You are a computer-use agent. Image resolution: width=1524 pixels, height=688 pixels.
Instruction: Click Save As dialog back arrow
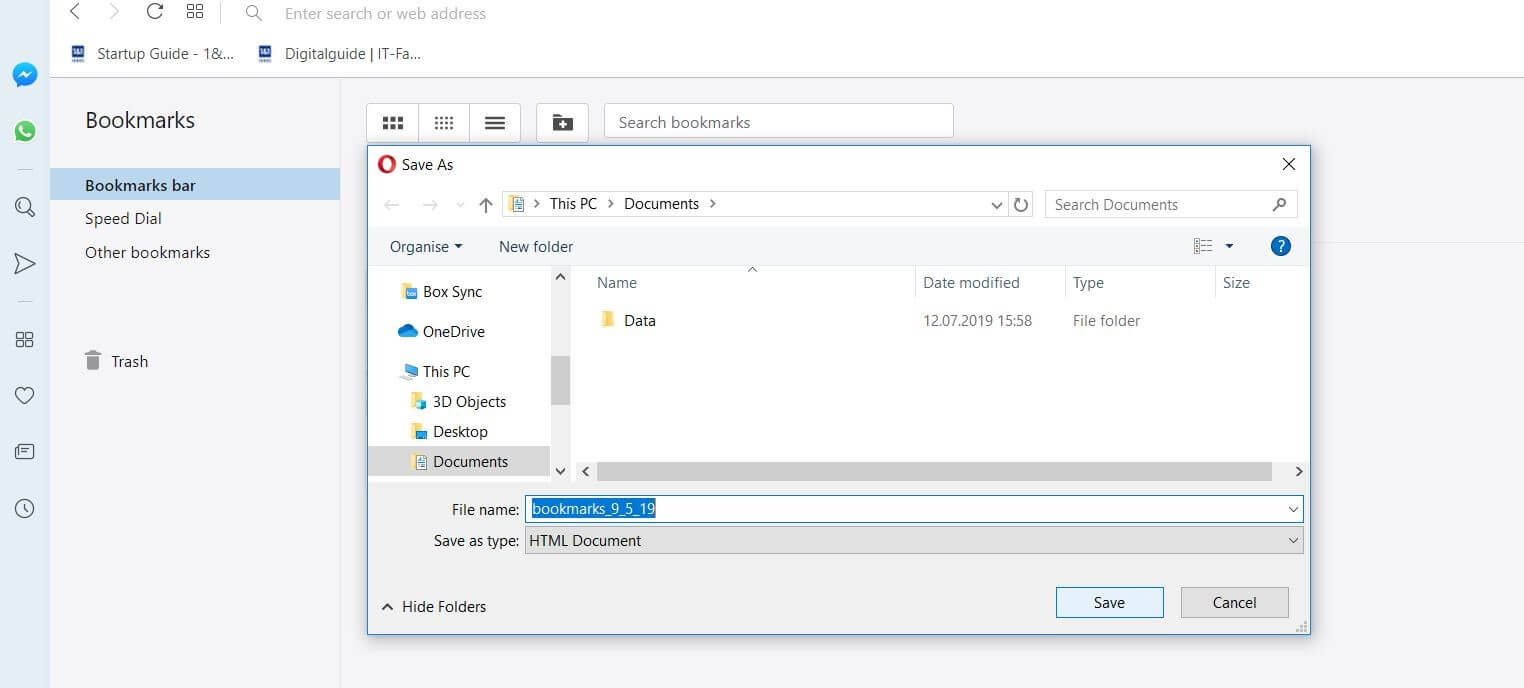(392, 204)
